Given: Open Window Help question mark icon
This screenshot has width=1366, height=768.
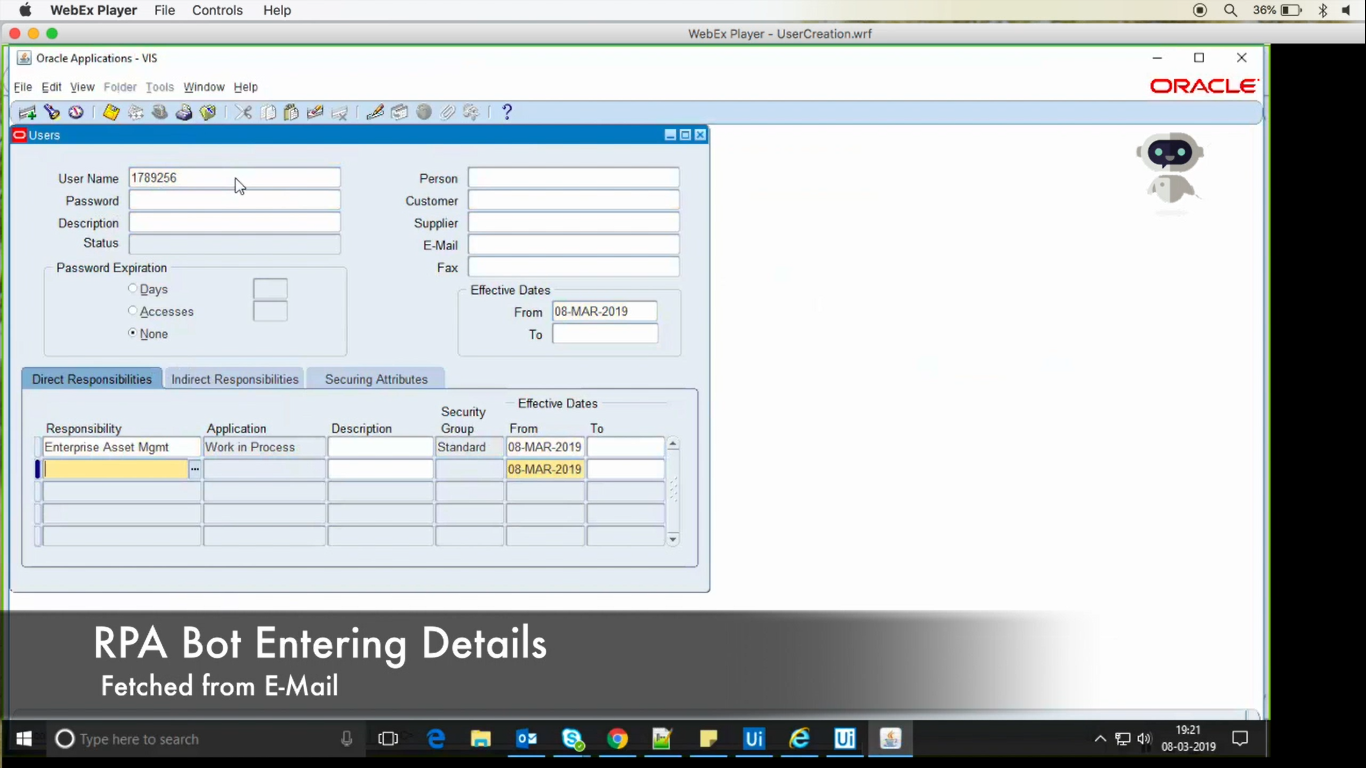Looking at the screenshot, I should [x=507, y=112].
